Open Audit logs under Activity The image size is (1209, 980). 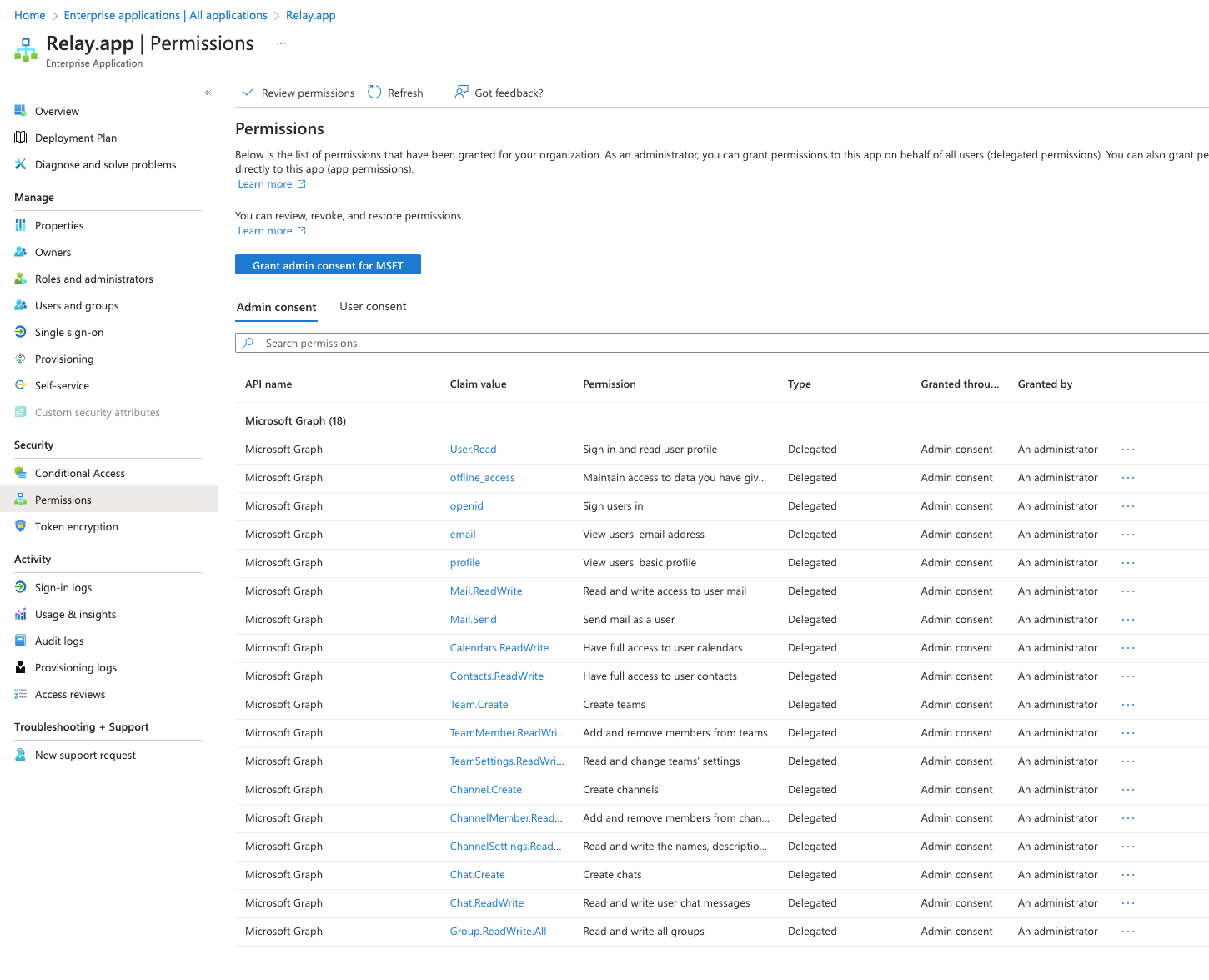(x=59, y=641)
